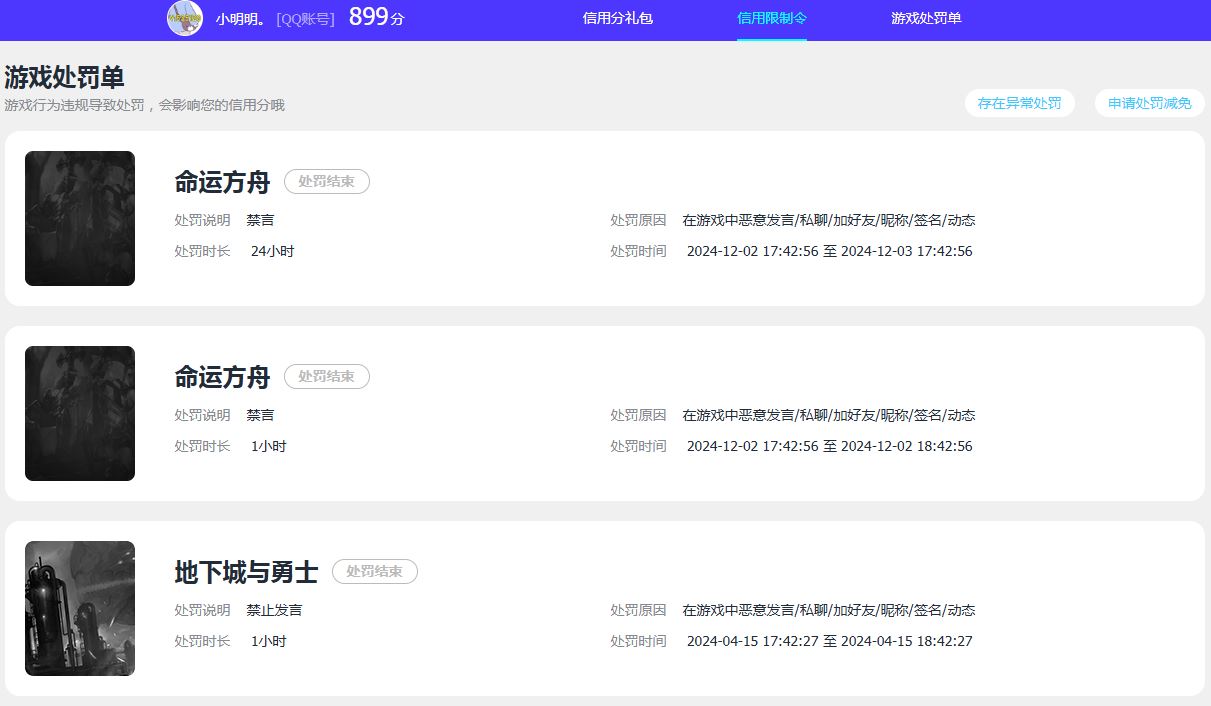The image size is (1211, 706).
Task: Select the 地下城与勇士 game title
Action: click(x=246, y=571)
